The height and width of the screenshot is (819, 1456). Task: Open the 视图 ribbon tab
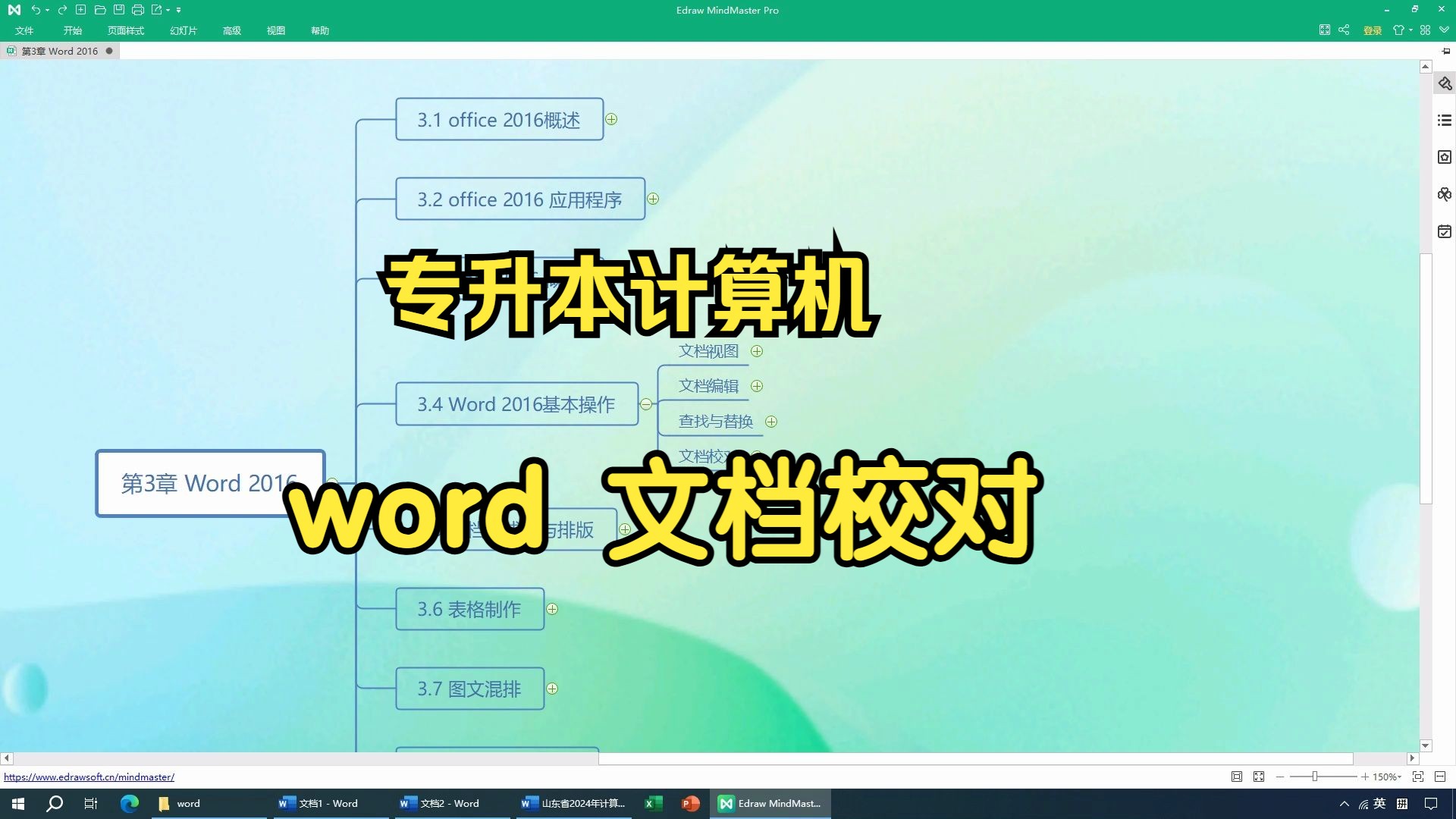(x=276, y=30)
